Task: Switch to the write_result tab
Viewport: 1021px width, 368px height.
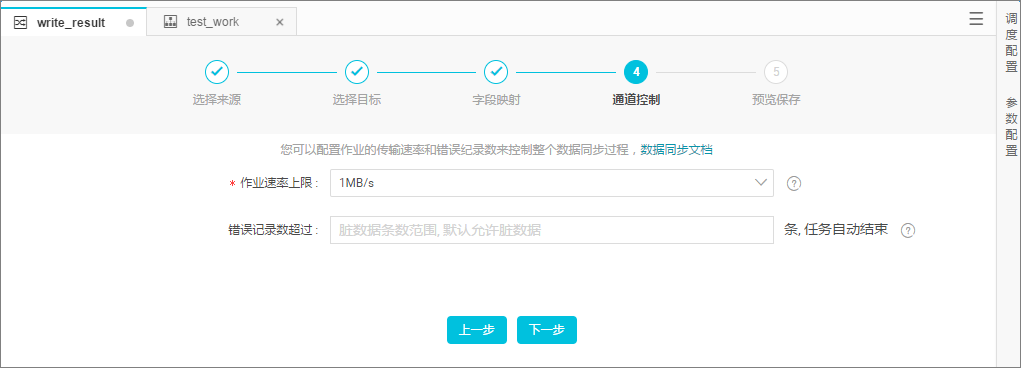Action: pyautogui.click(x=74, y=22)
